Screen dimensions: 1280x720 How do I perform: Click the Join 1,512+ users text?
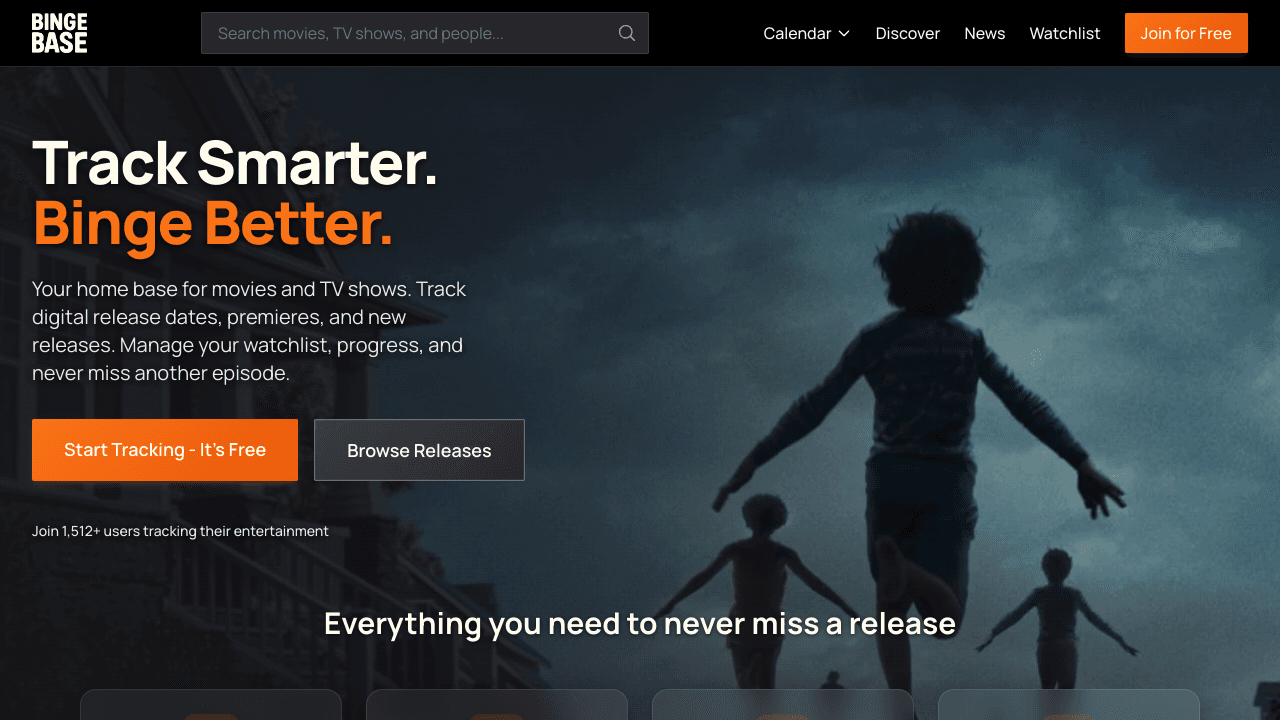[x=180, y=531]
